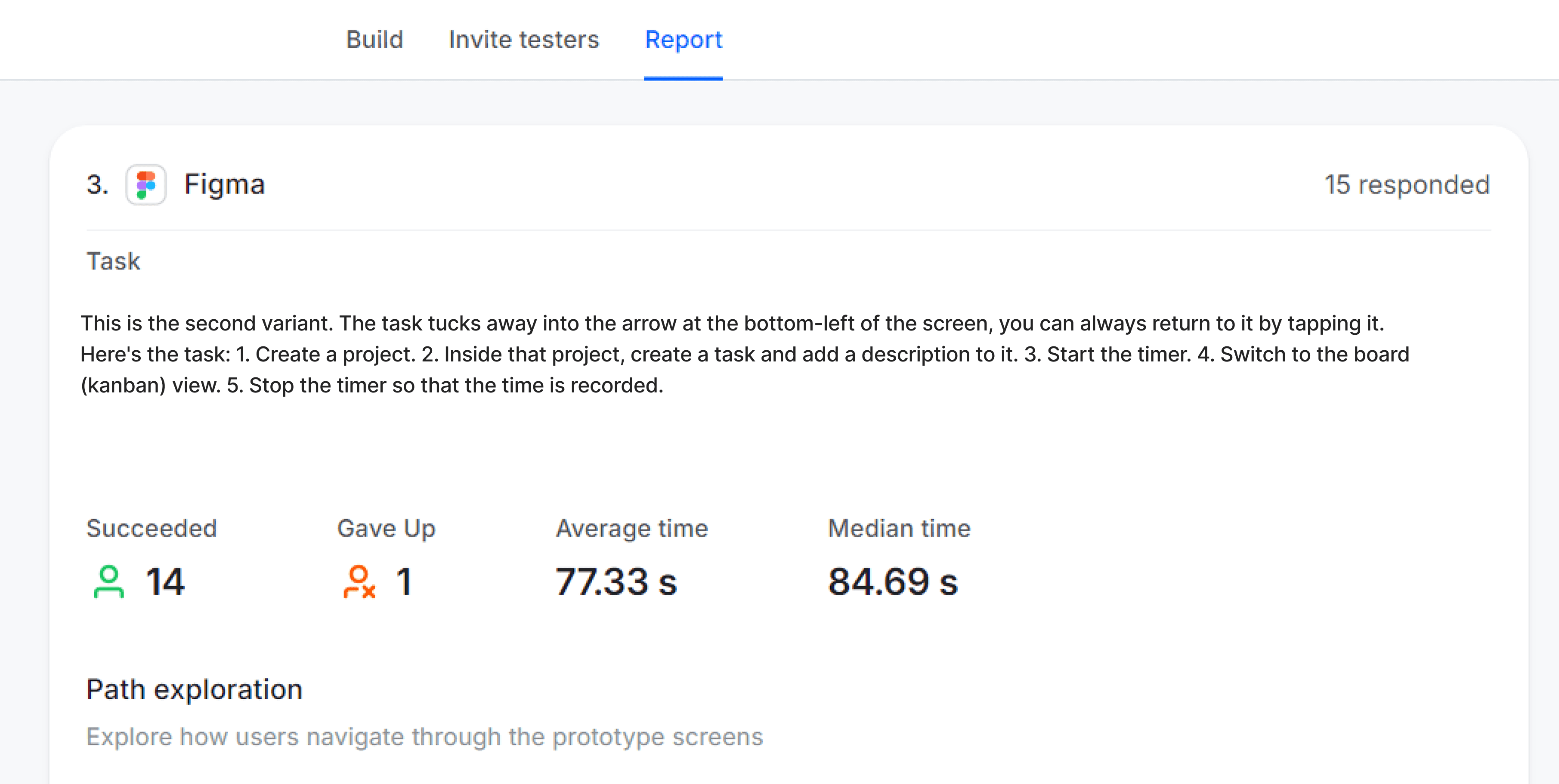Image resolution: width=1559 pixels, height=784 pixels.
Task: Click the Path exploration heading
Action: (x=194, y=690)
